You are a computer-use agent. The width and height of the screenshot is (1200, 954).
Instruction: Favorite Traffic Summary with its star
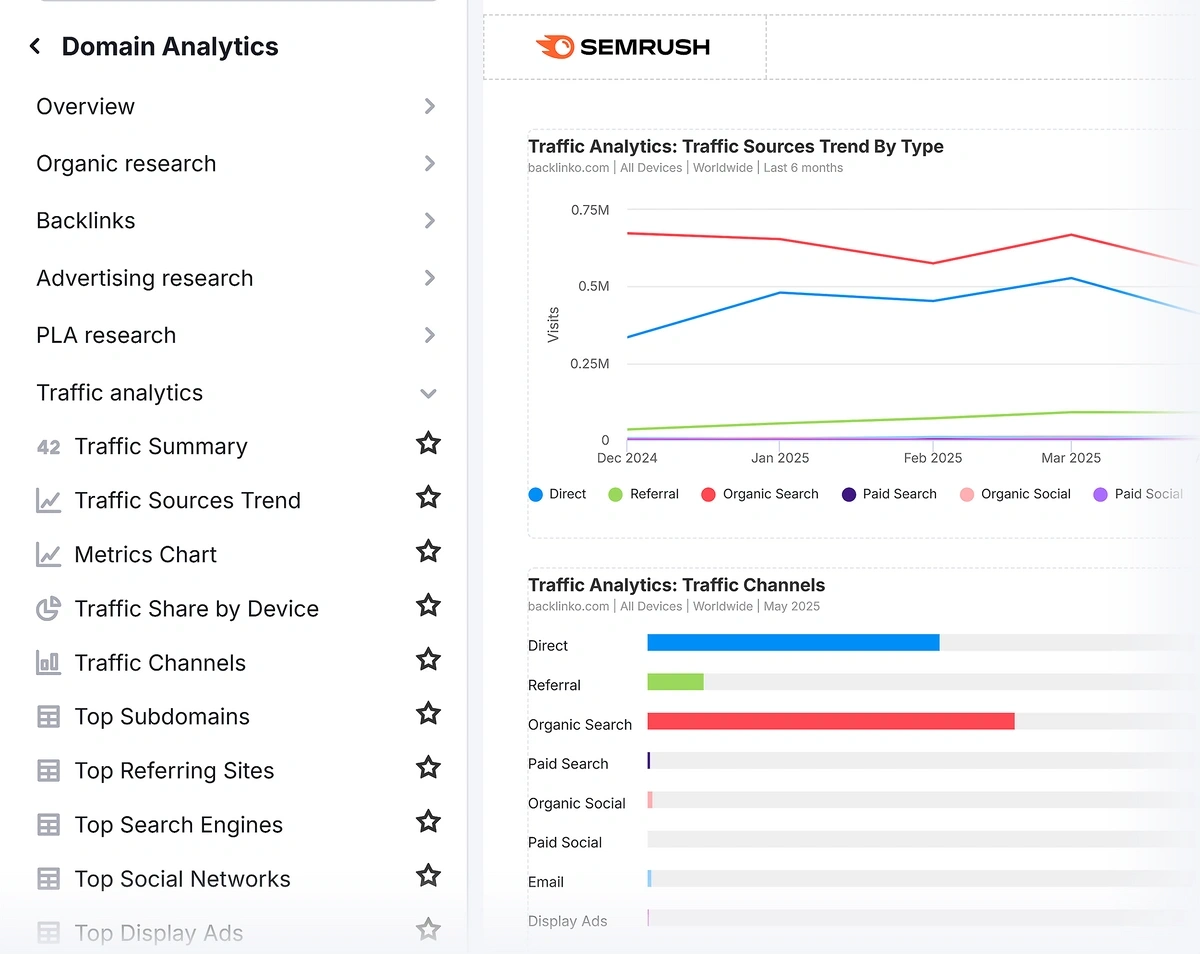(x=428, y=443)
